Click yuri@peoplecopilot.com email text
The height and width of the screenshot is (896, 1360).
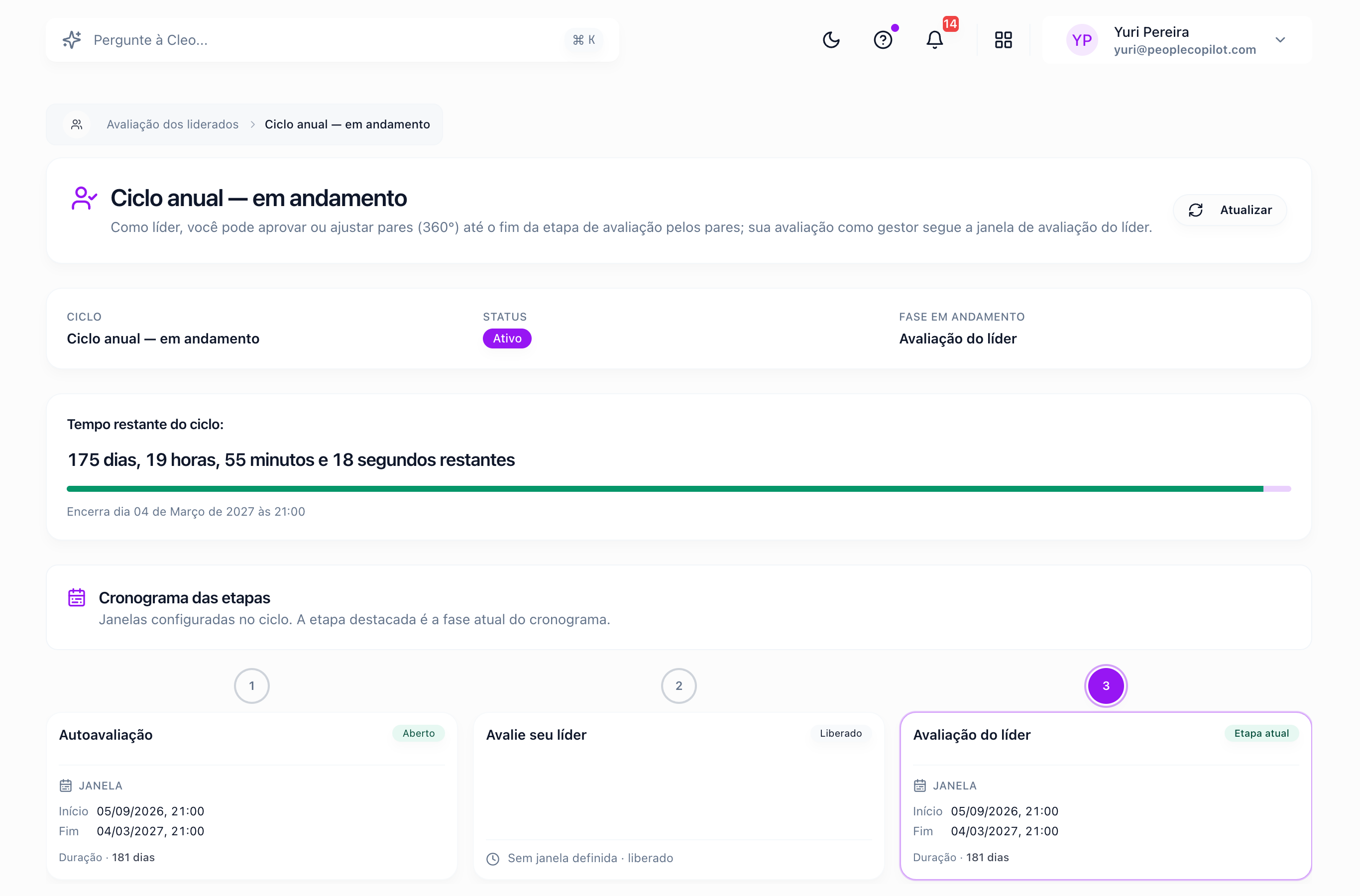1185,50
